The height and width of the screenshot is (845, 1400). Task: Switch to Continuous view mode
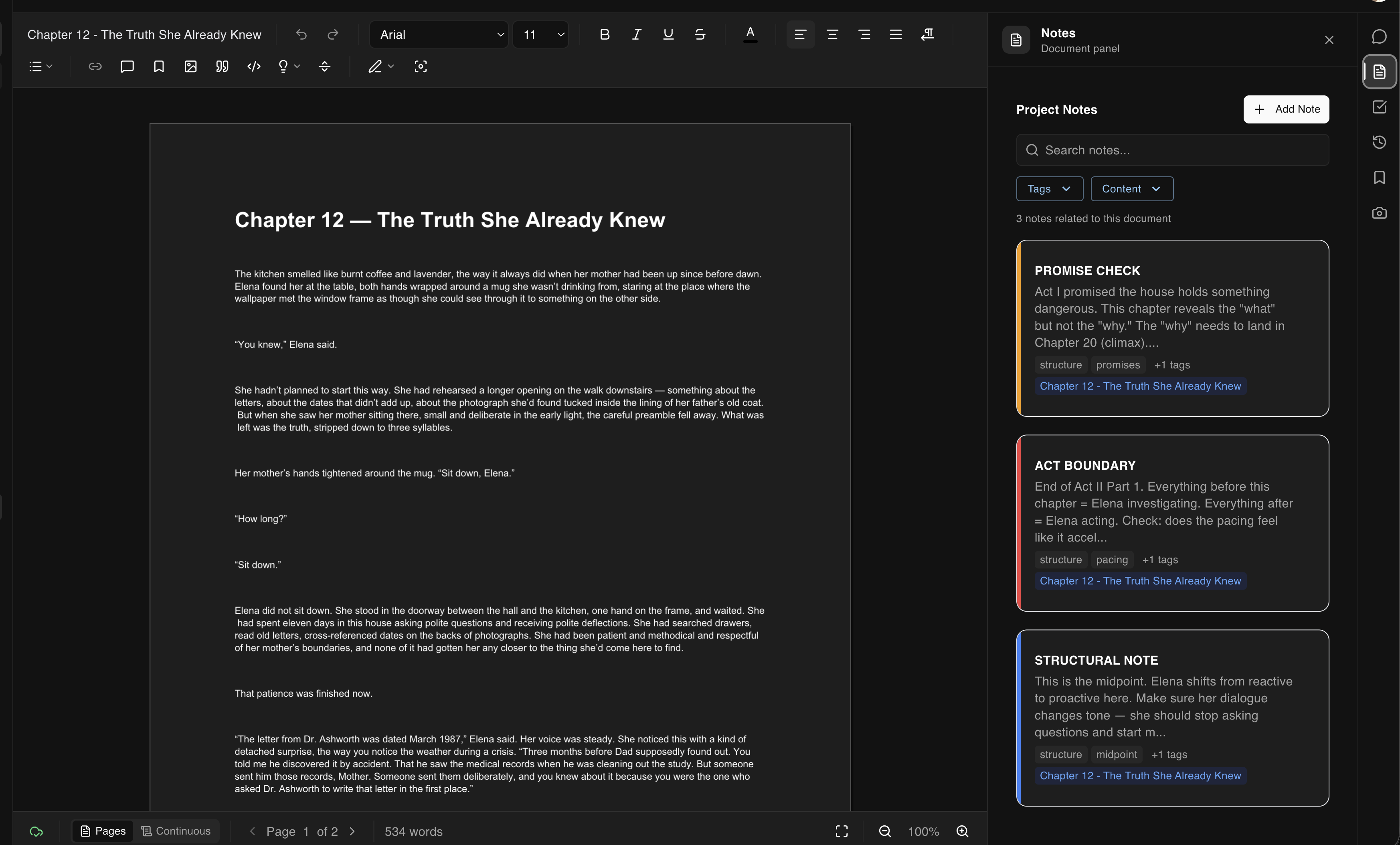176,831
